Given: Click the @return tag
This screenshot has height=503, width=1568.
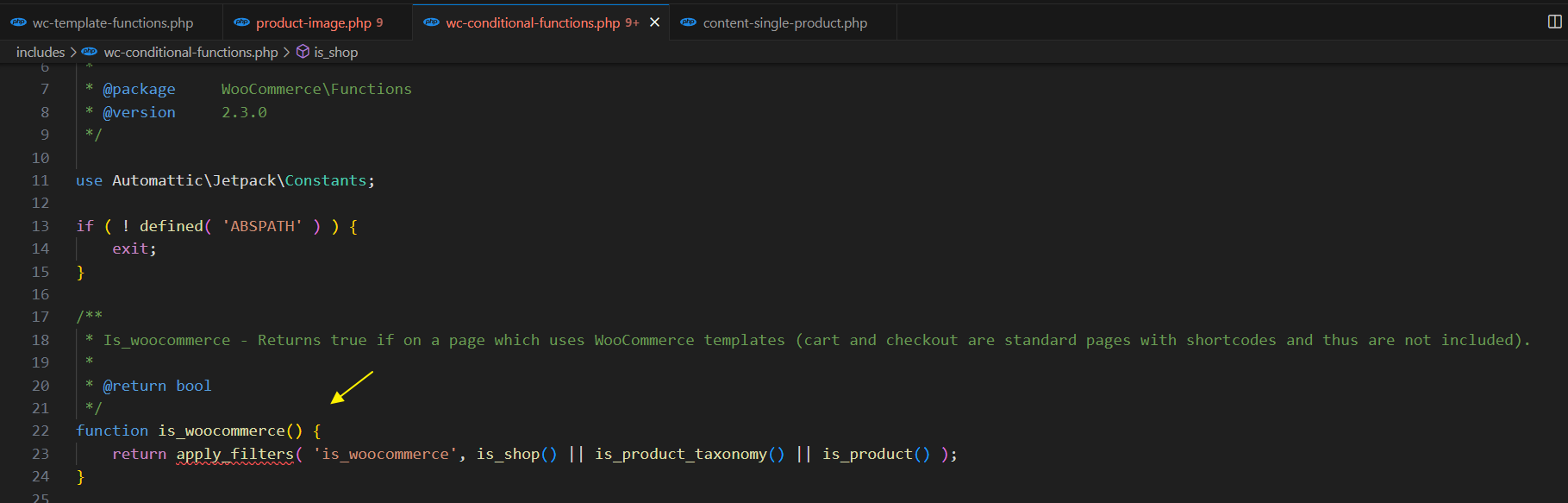Looking at the screenshot, I should (134, 386).
